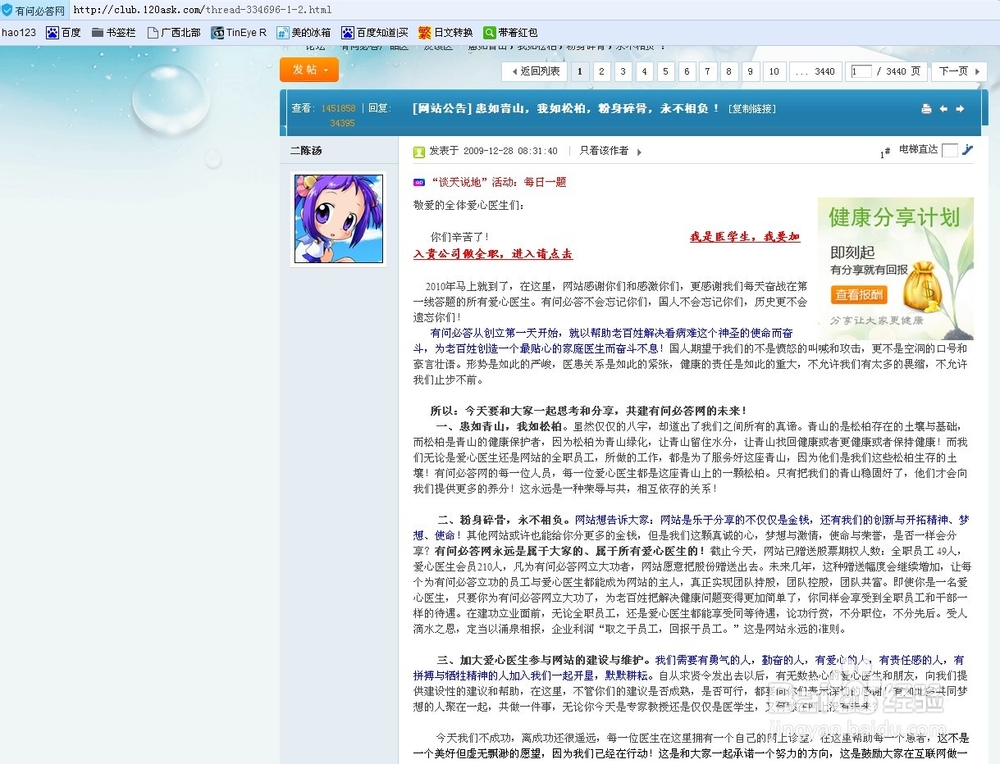1000x764 pixels.
Task: Click the view count 1451858
Action: 338,108
